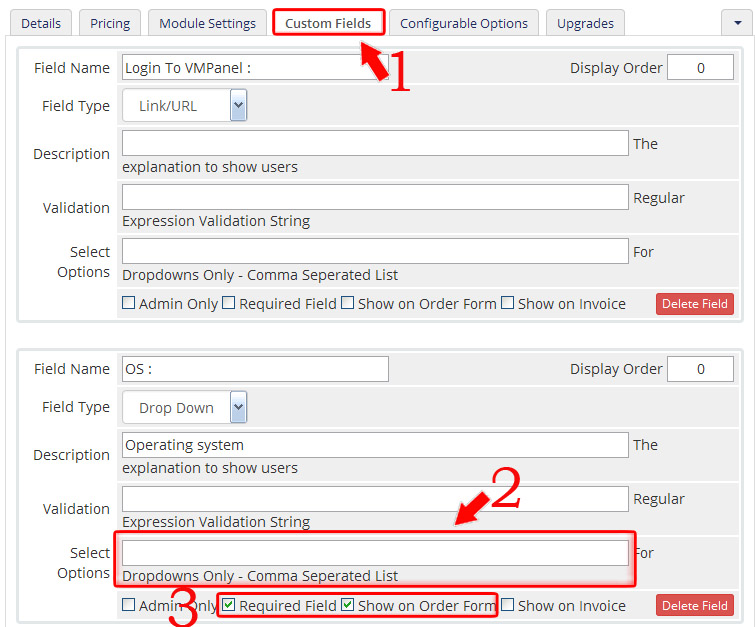Uncheck Required Field for the OS field
Screen dimensions: 755x627
[229, 605]
